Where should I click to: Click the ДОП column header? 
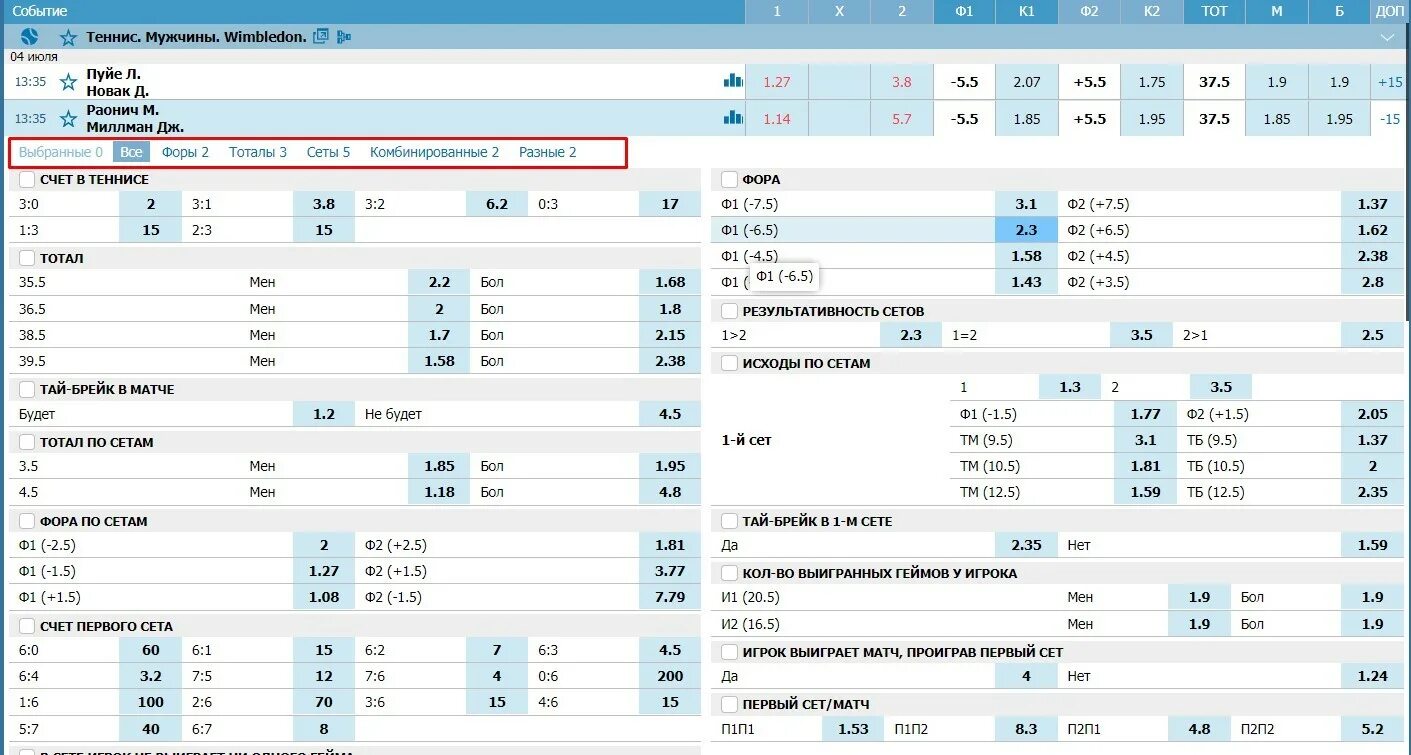1390,11
